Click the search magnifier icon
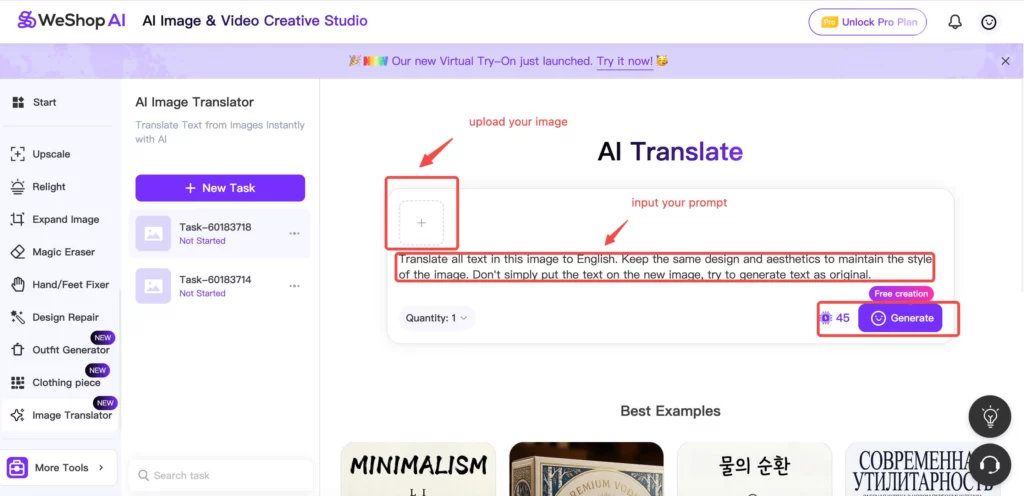The width and height of the screenshot is (1024, 496). pos(144,476)
